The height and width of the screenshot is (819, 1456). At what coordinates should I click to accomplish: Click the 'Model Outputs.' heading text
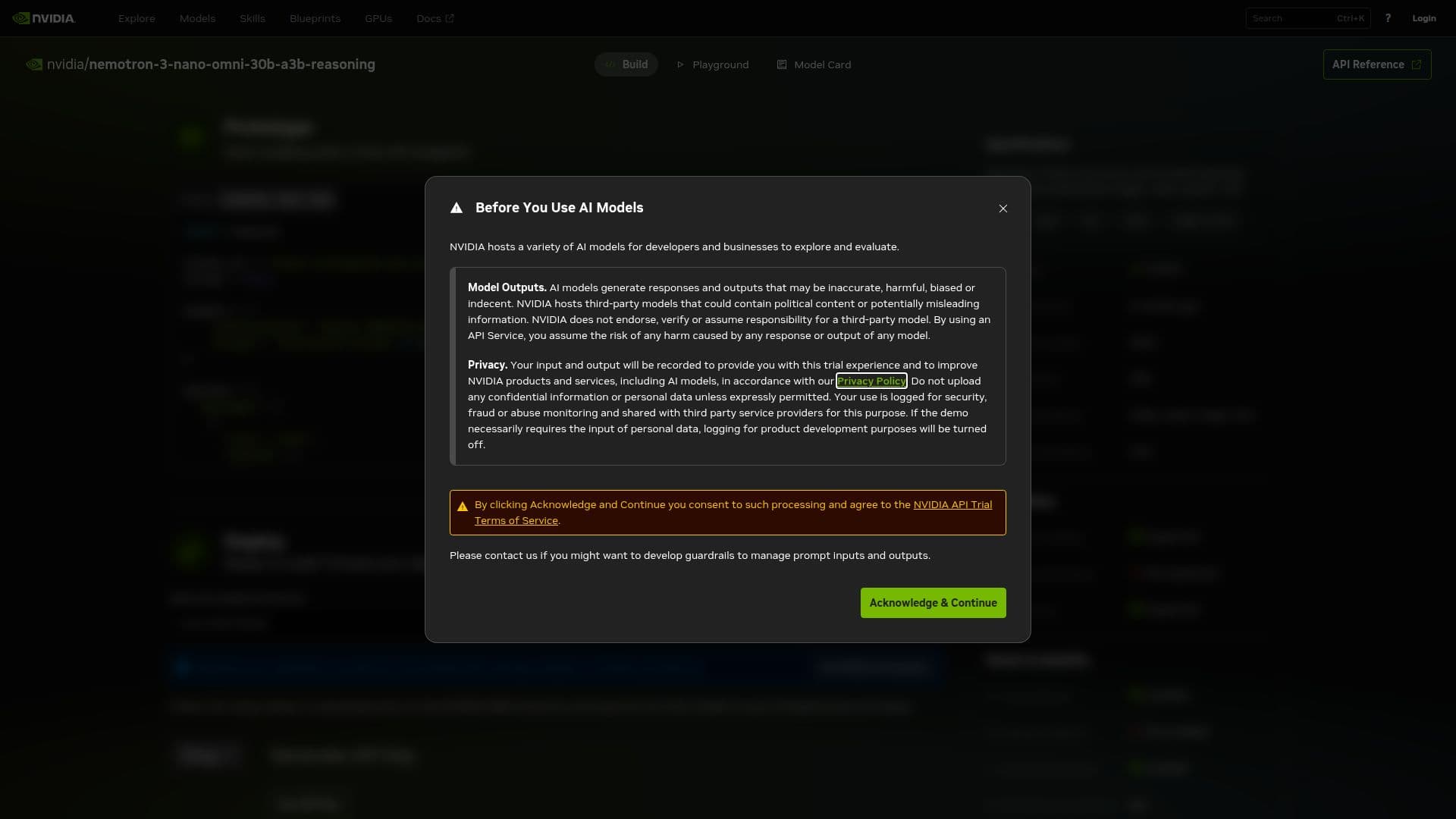pyautogui.click(x=507, y=287)
